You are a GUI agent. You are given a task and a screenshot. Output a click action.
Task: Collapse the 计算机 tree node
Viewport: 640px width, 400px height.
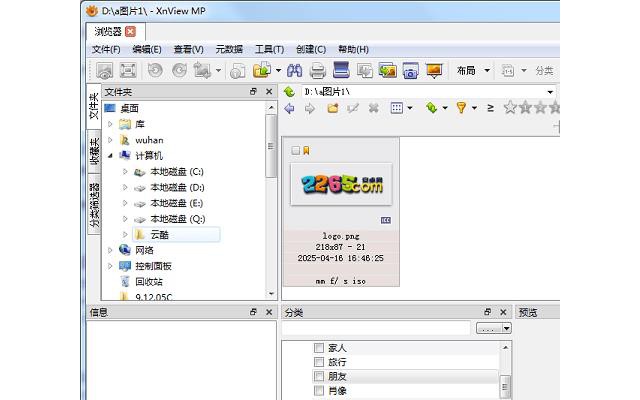[110, 156]
